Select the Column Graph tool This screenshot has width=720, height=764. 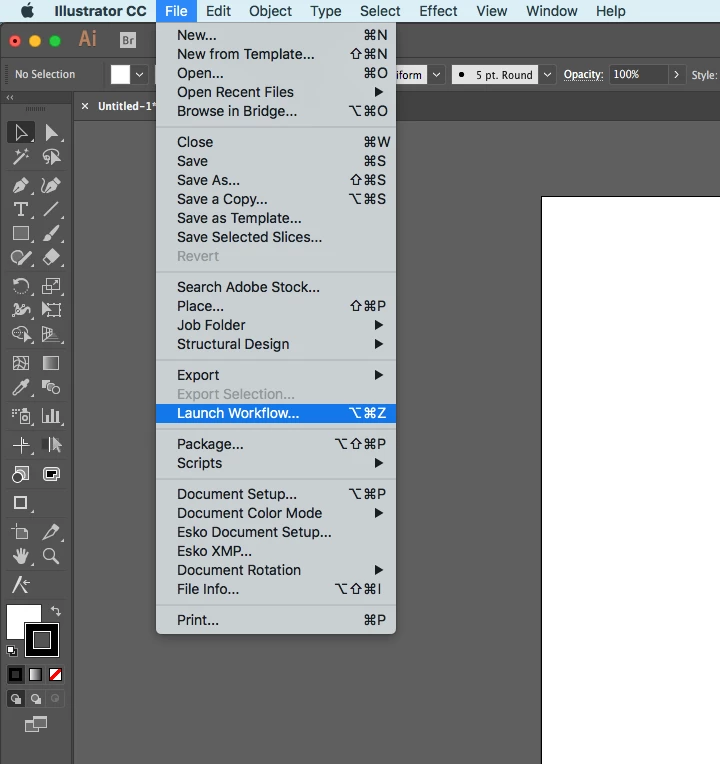click(x=51, y=416)
